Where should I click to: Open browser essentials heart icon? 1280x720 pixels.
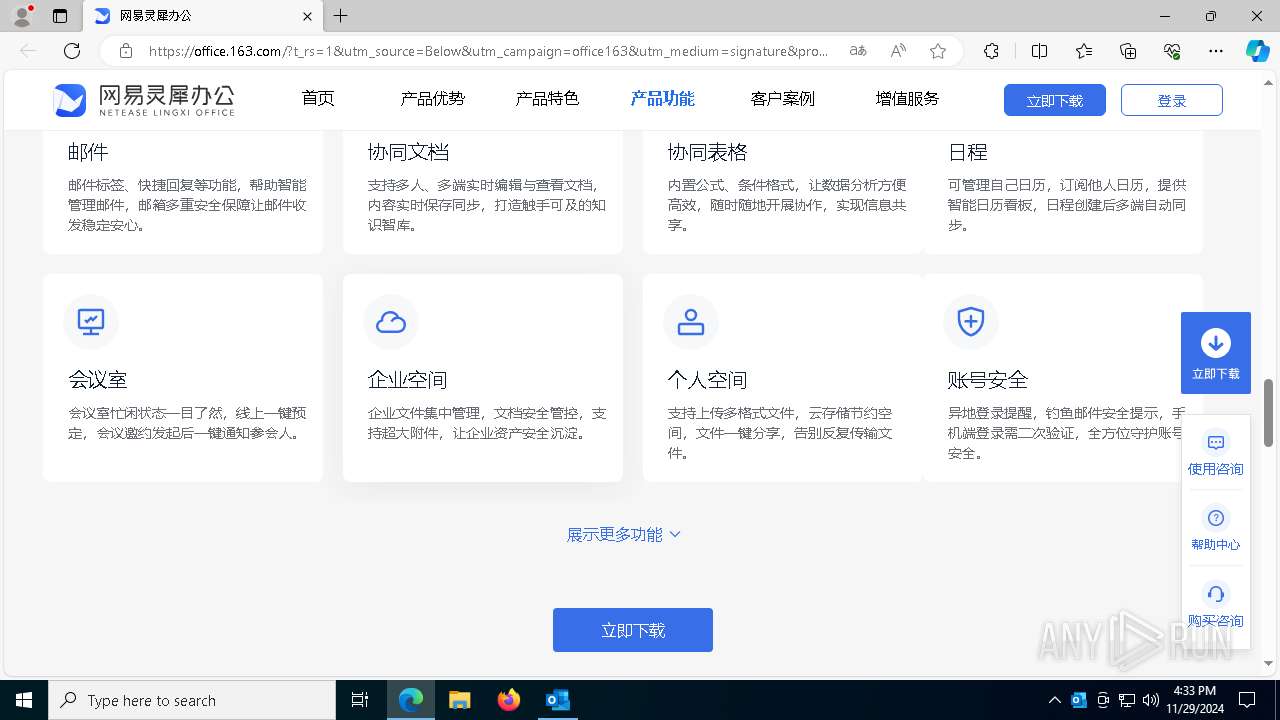click(x=1172, y=51)
